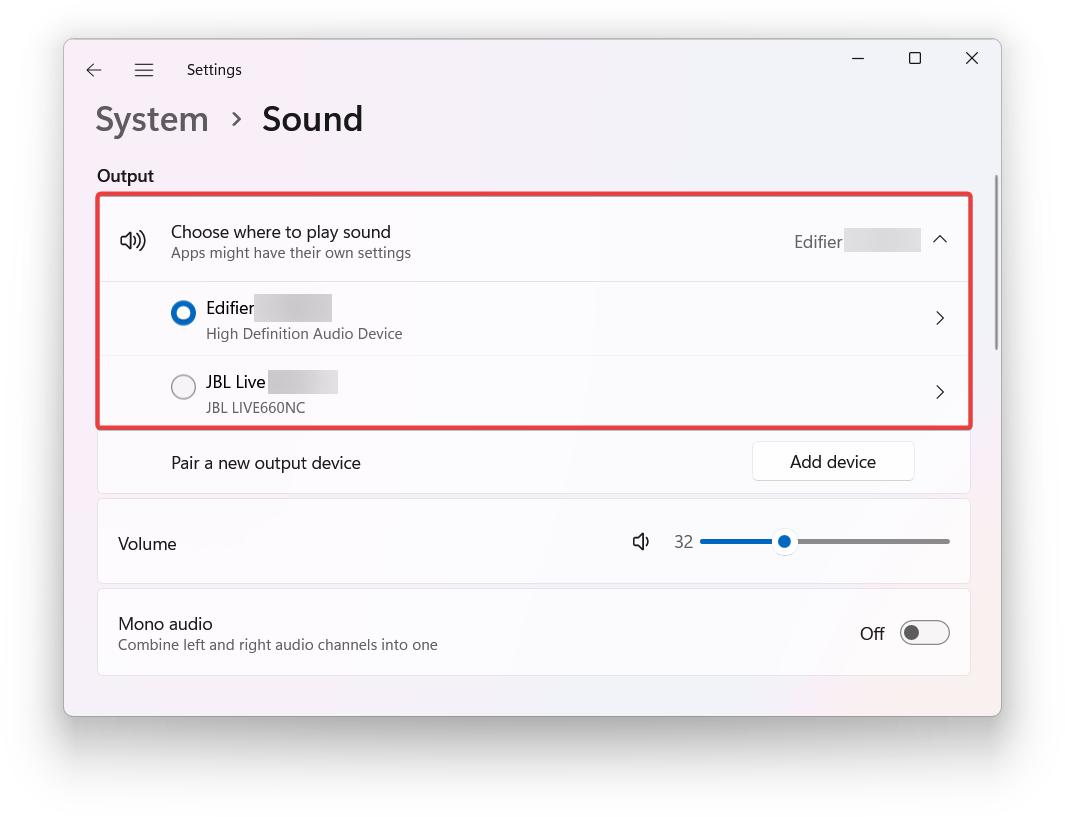The height and width of the screenshot is (817, 1065).
Task: Select the JBL Live output radio button
Action: pos(183,387)
